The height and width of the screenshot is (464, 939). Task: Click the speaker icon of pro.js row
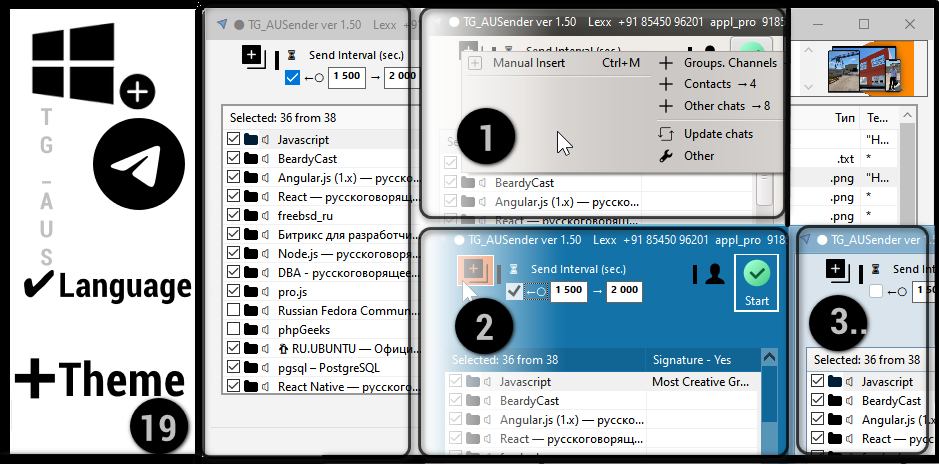coord(265,292)
